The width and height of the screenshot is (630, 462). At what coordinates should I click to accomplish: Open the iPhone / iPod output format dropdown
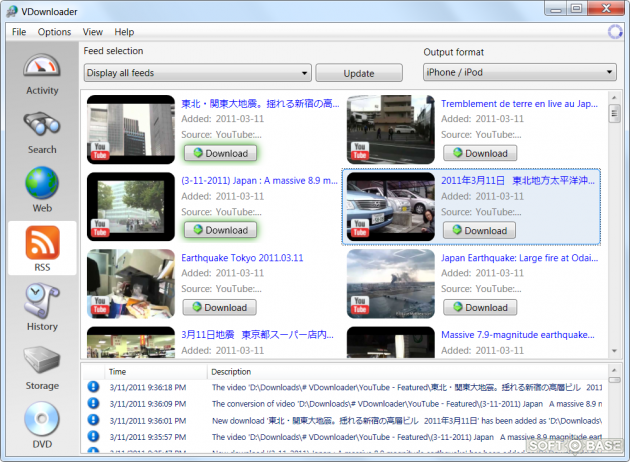coord(520,73)
